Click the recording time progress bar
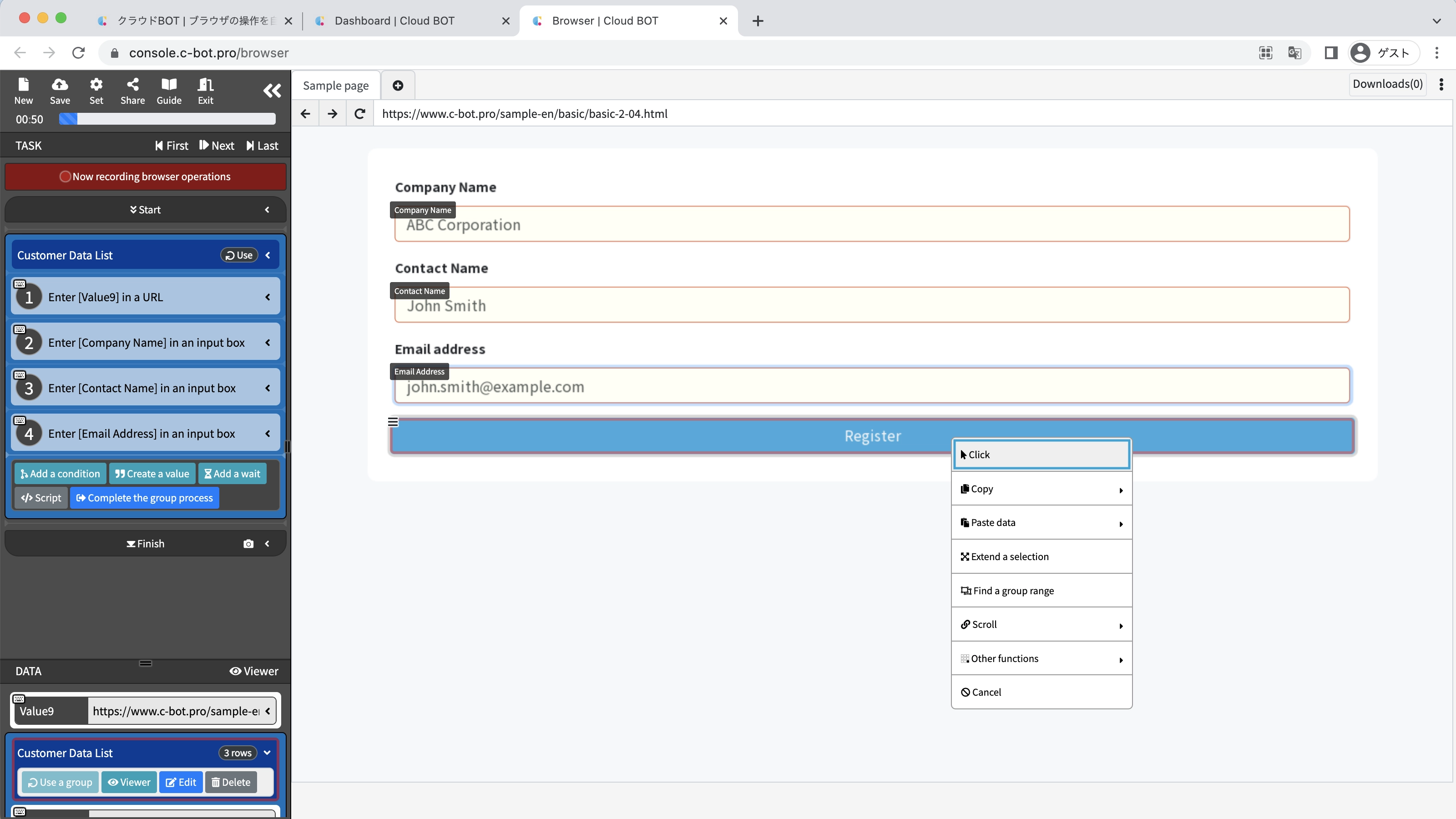 tap(167, 119)
